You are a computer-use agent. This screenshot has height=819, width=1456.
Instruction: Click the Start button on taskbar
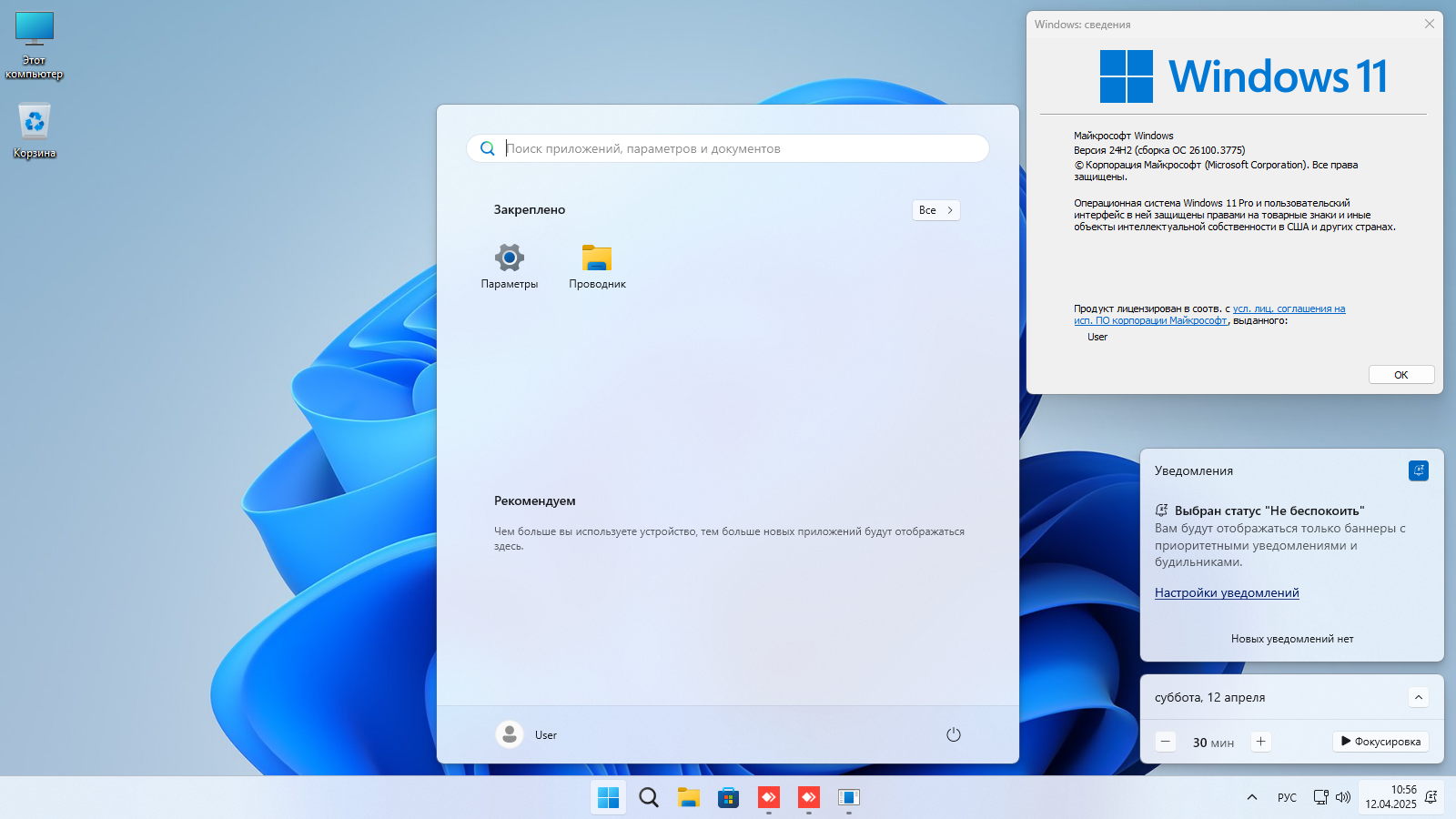tap(609, 797)
